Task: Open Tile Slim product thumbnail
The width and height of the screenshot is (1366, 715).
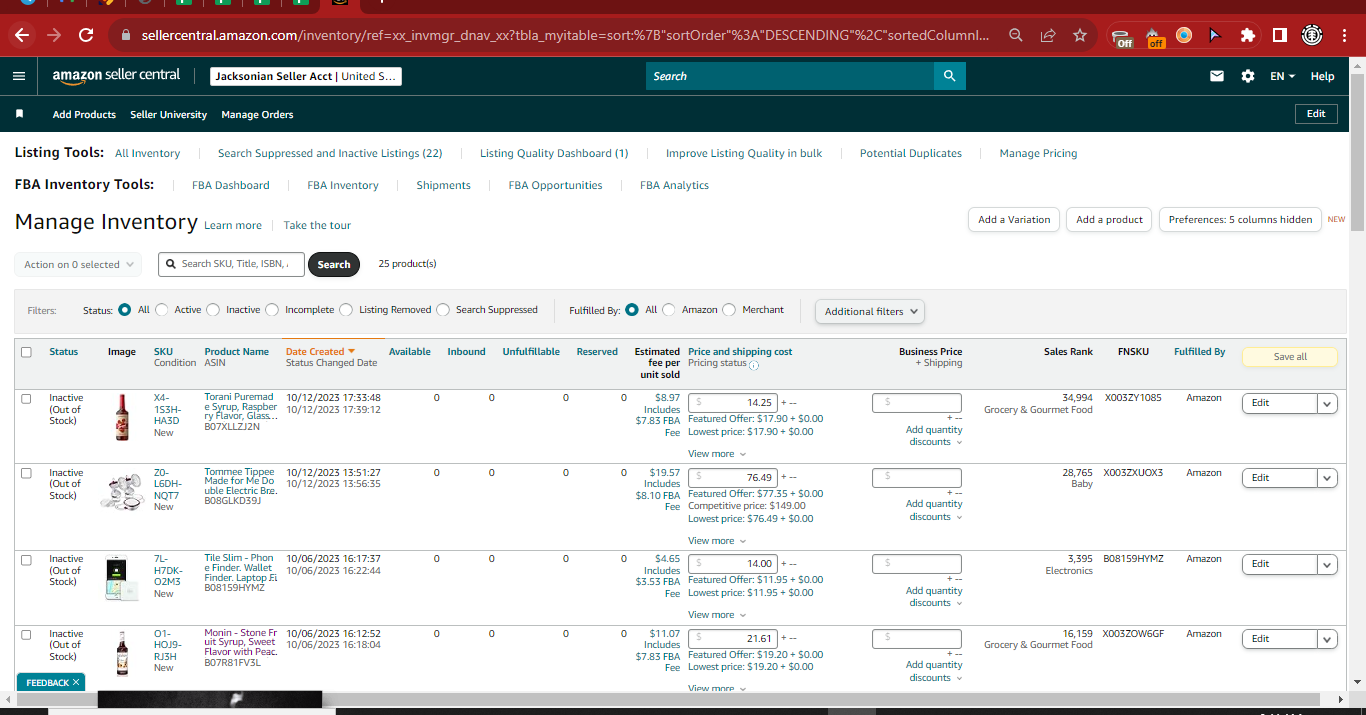Action: coord(122,578)
